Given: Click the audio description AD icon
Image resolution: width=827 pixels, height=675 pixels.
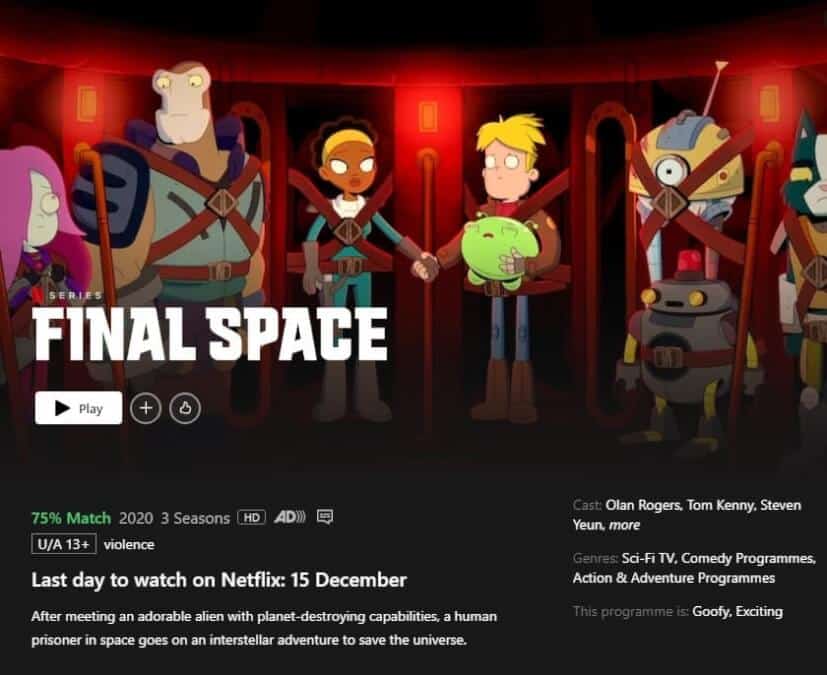Looking at the screenshot, I should tap(290, 517).
